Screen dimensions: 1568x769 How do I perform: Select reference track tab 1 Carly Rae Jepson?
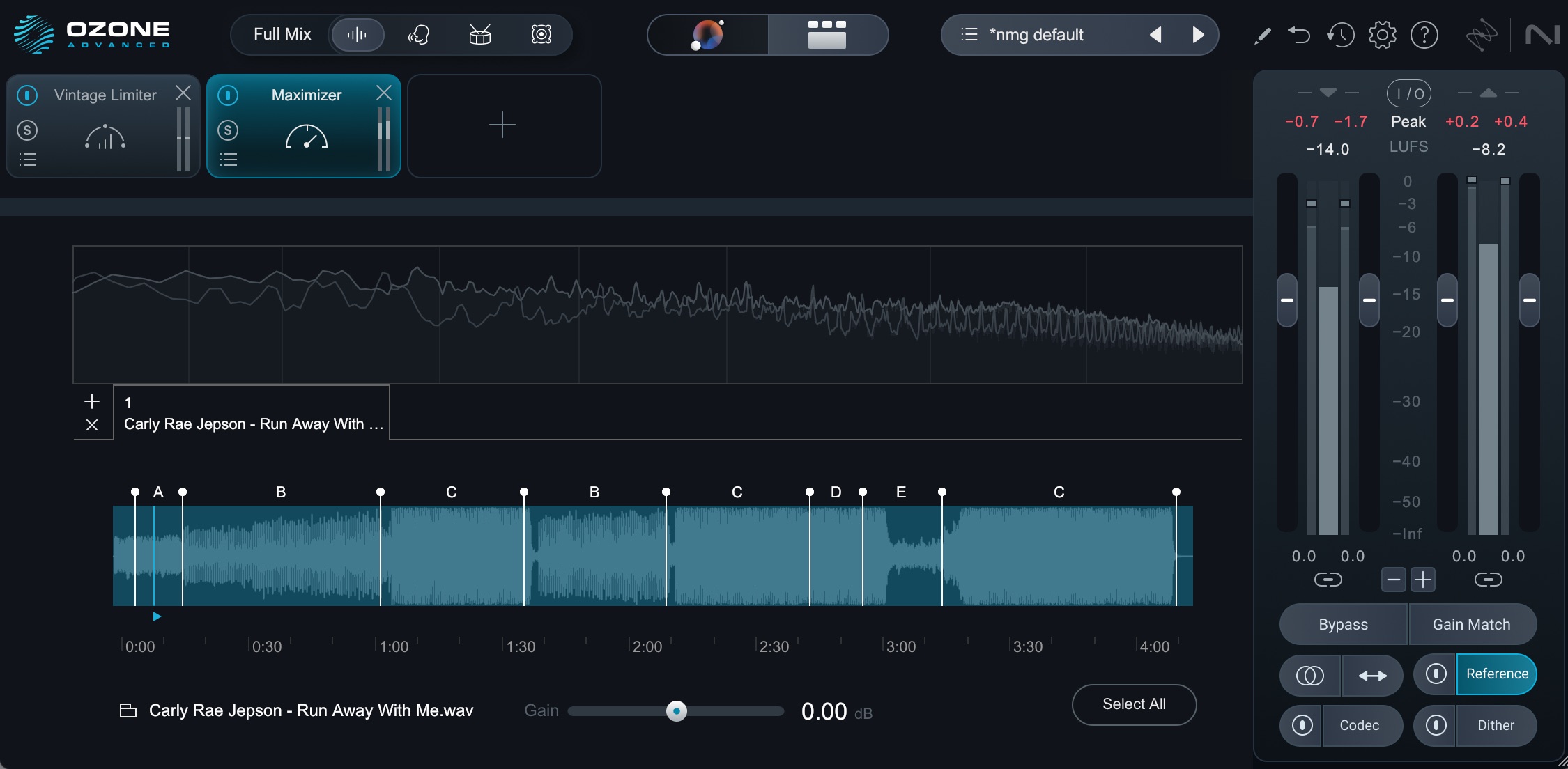pos(252,413)
